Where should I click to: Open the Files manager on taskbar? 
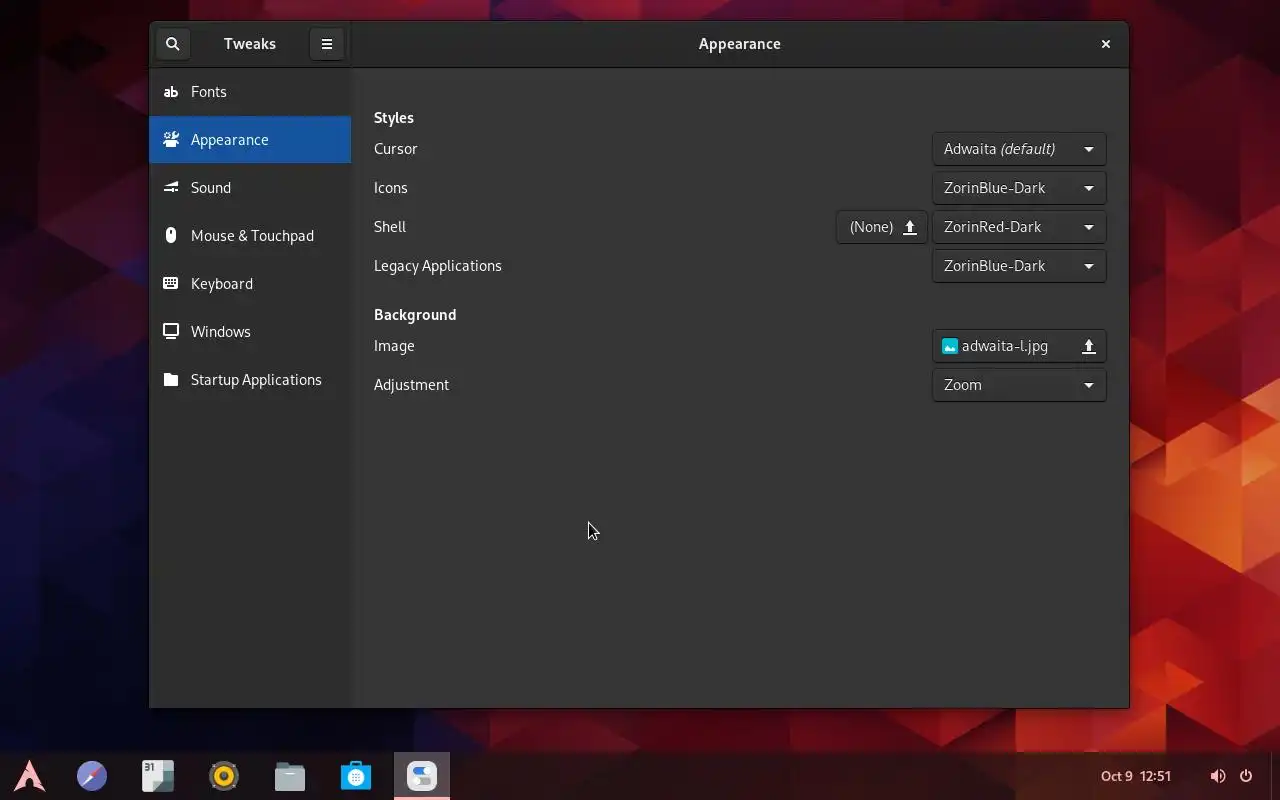pyautogui.click(x=290, y=776)
